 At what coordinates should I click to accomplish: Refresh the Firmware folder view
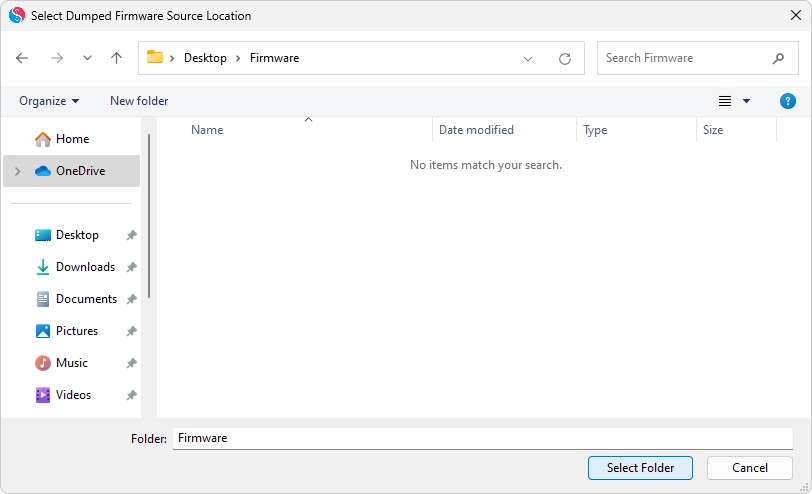[x=565, y=59]
